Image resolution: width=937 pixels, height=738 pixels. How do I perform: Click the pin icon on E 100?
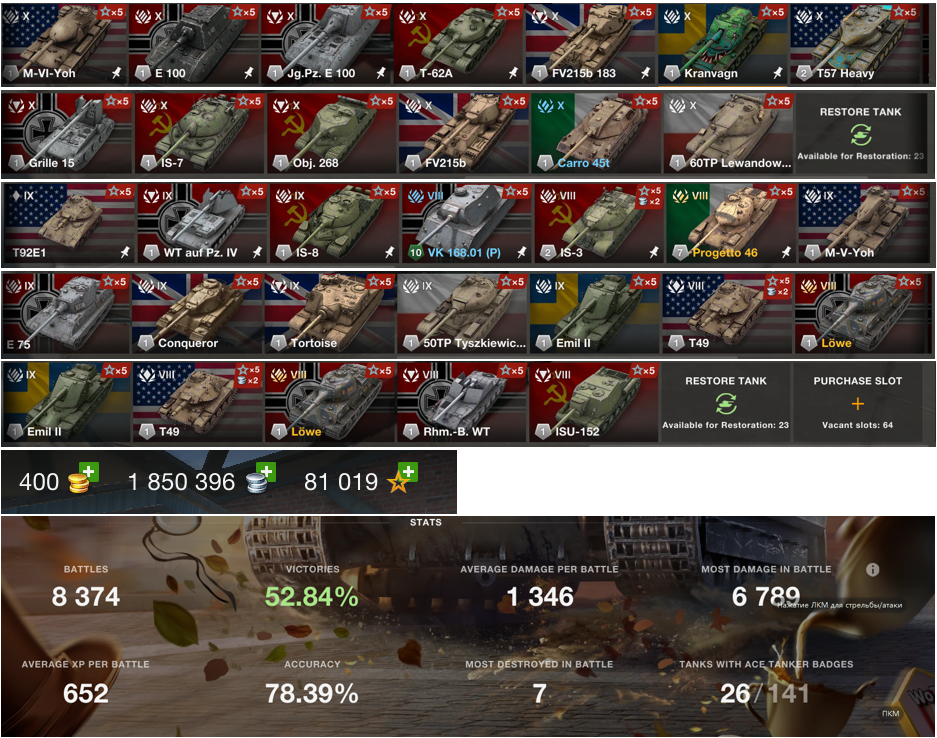tap(248, 73)
